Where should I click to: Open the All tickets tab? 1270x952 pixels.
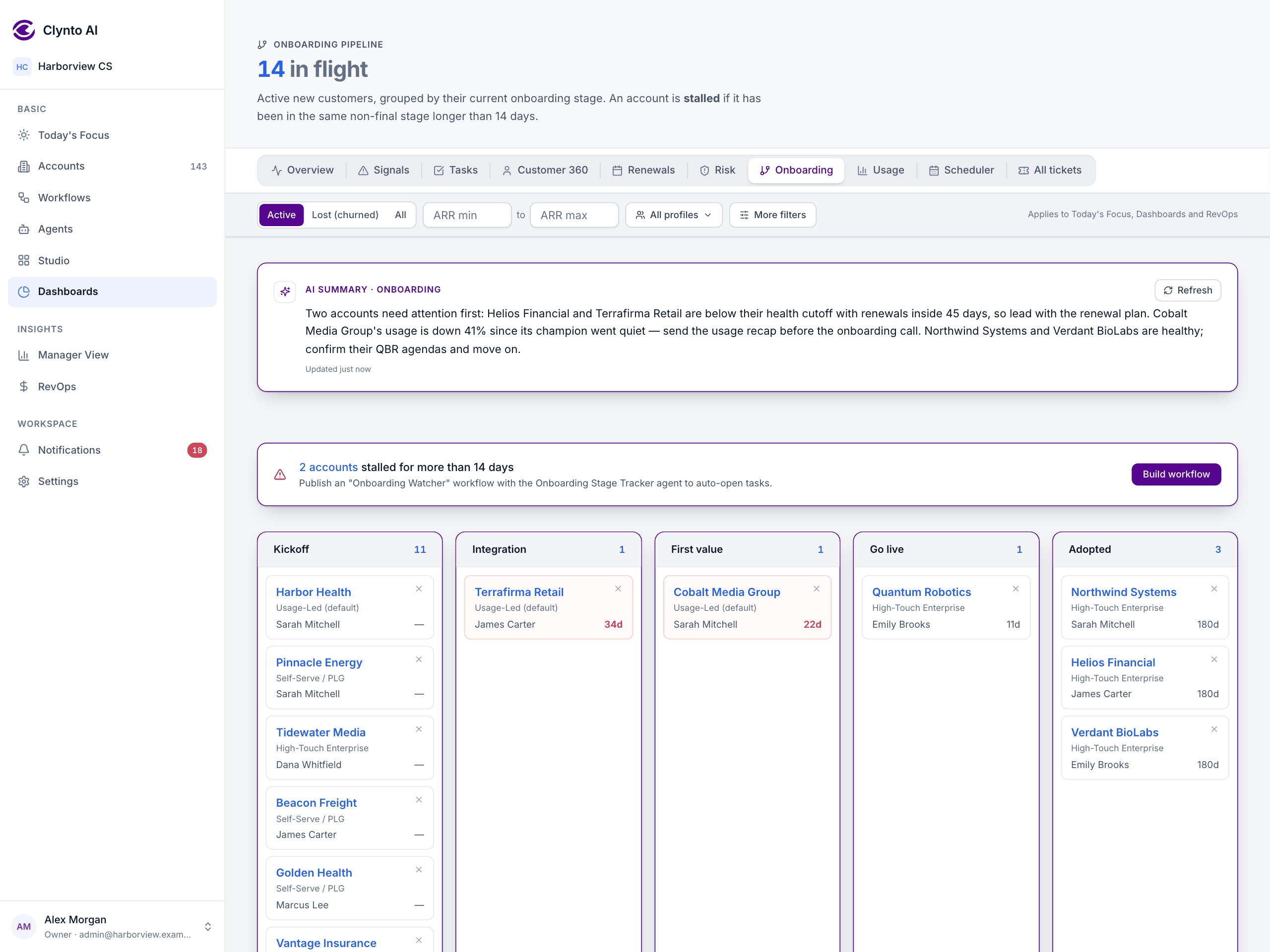[x=1050, y=170]
